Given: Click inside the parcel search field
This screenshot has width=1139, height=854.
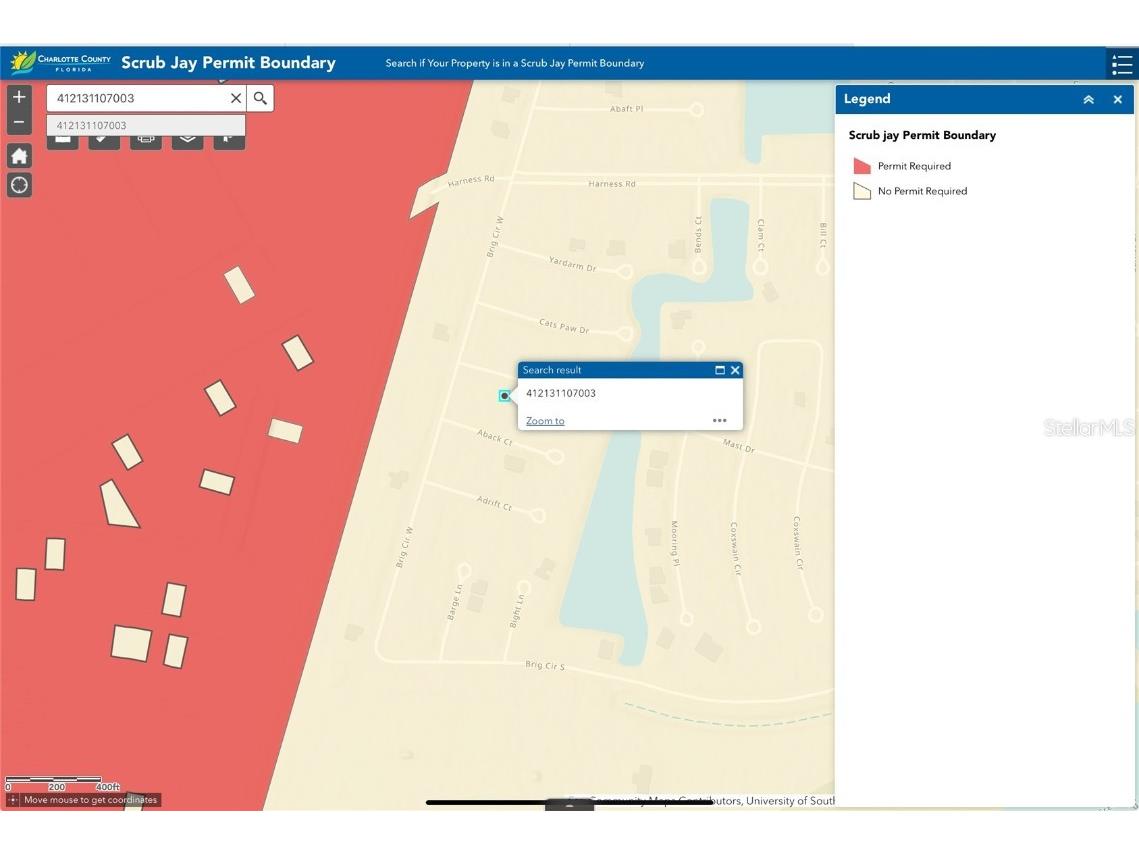Looking at the screenshot, I should click(140, 98).
